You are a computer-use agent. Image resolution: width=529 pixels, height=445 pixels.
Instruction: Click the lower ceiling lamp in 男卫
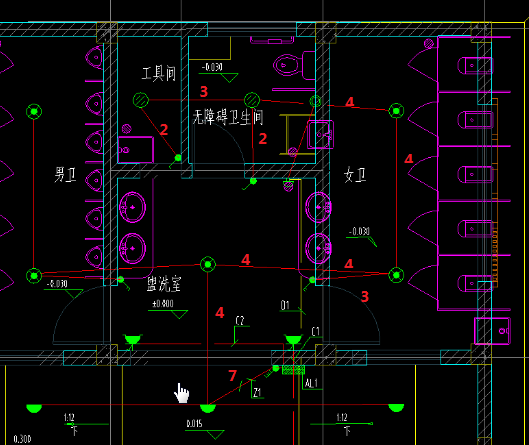(34, 276)
